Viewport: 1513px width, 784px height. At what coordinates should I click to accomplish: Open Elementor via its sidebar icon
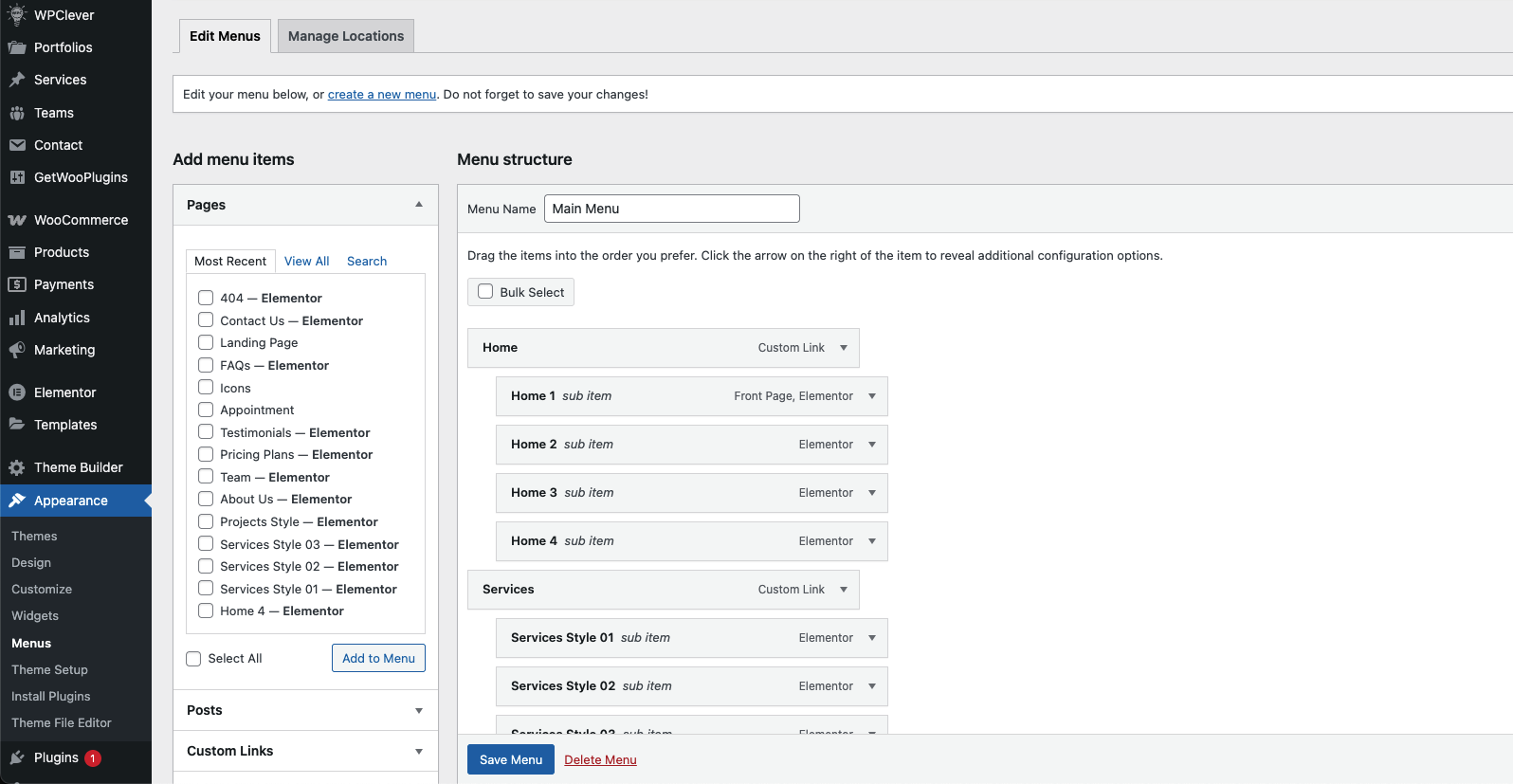pyautogui.click(x=17, y=392)
